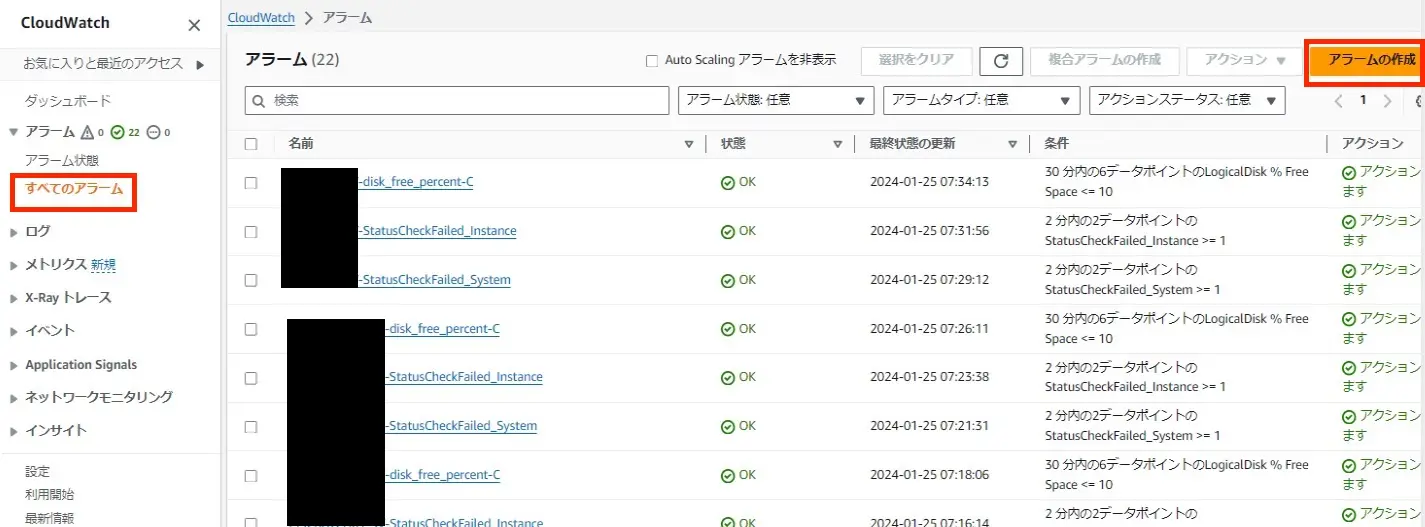Click the CloudWatch breadcrumb link
The image size is (1425, 527).
coord(262,17)
